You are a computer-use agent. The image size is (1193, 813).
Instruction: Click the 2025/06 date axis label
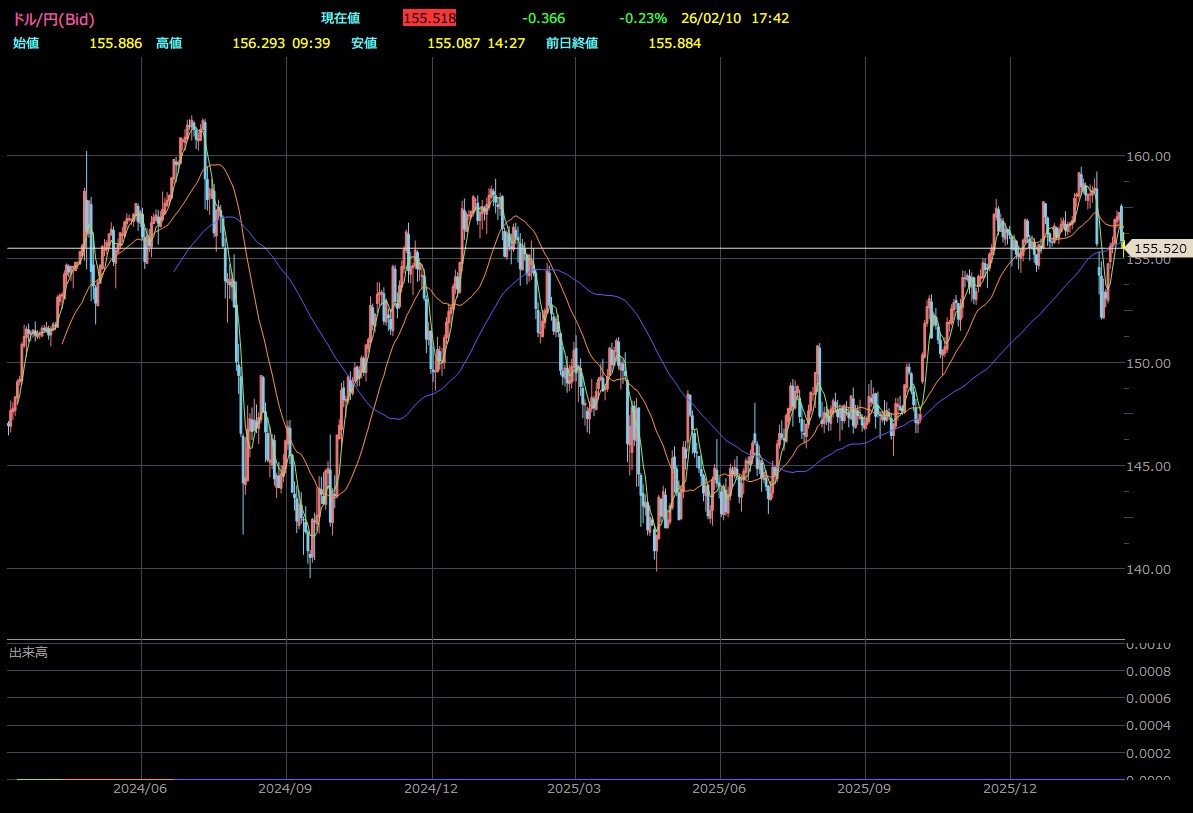[719, 789]
